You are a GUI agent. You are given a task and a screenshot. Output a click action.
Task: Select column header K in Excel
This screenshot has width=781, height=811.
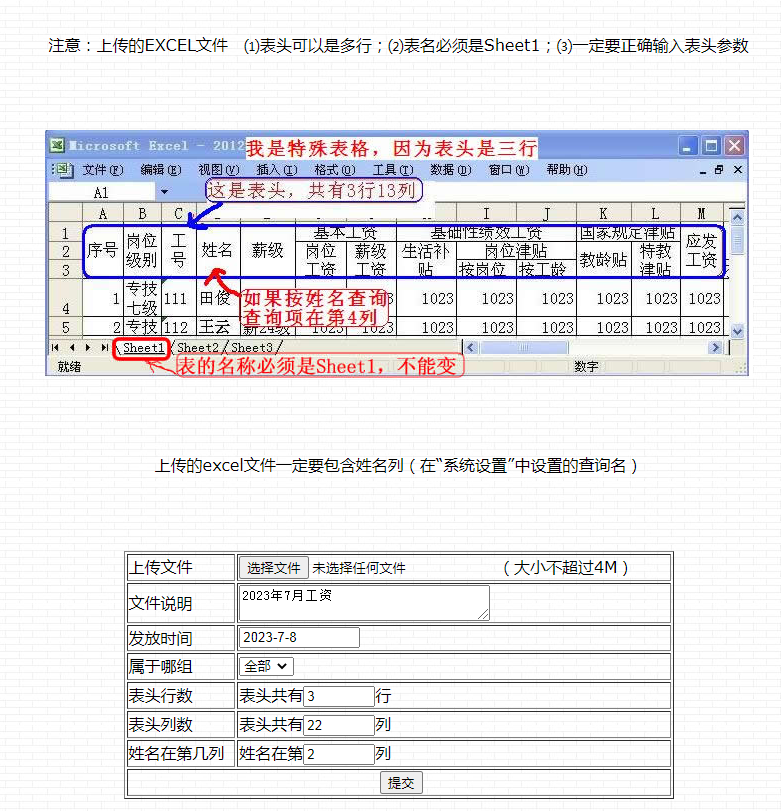click(x=604, y=214)
